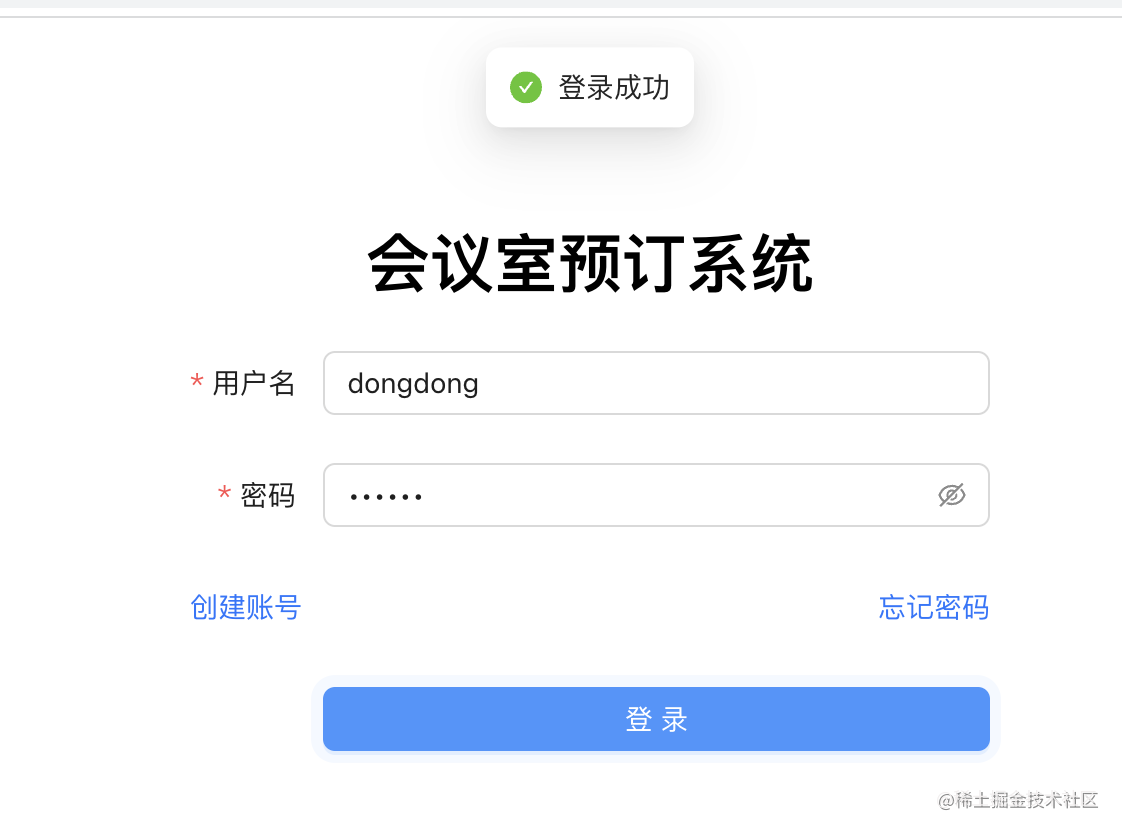The width and height of the screenshot is (1122, 834).
Task: Click the 密码 field label
Action: pos(268,495)
